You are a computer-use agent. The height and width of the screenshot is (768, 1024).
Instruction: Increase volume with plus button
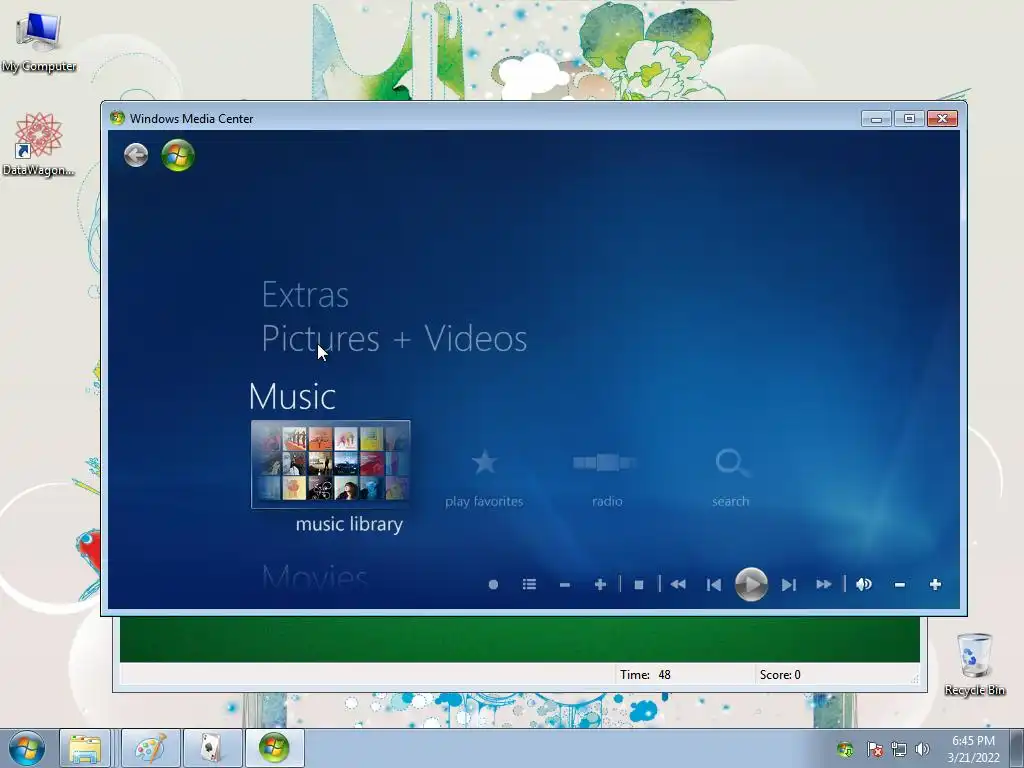pyautogui.click(x=935, y=584)
